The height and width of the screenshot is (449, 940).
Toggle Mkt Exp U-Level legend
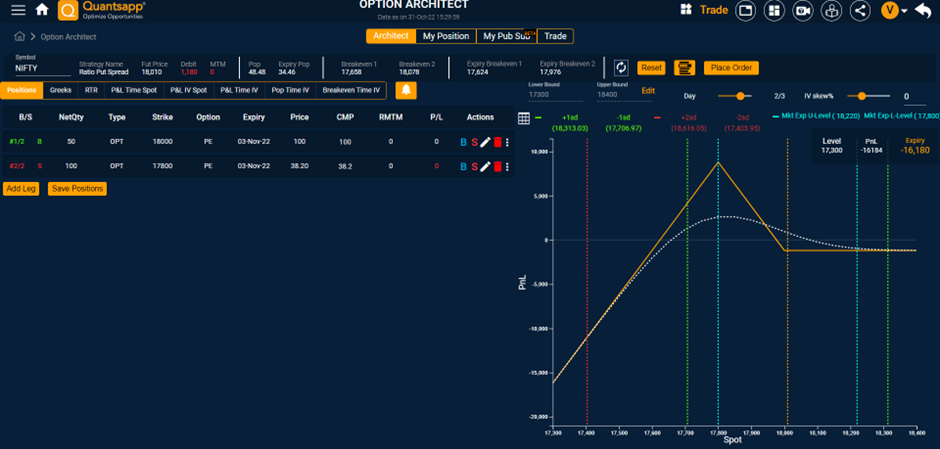click(x=815, y=117)
